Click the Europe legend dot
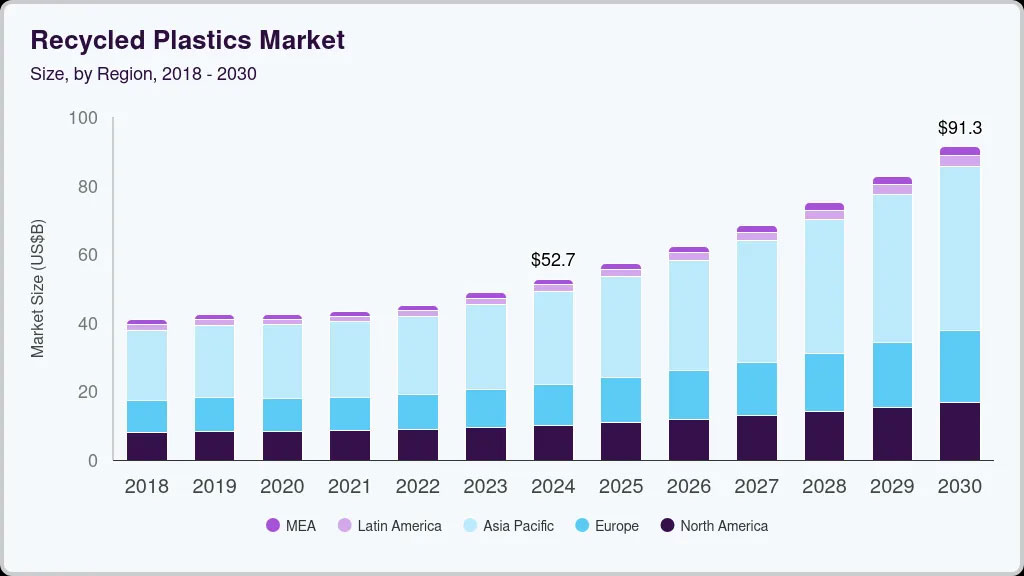This screenshot has width=1024, height=576. 582,526
